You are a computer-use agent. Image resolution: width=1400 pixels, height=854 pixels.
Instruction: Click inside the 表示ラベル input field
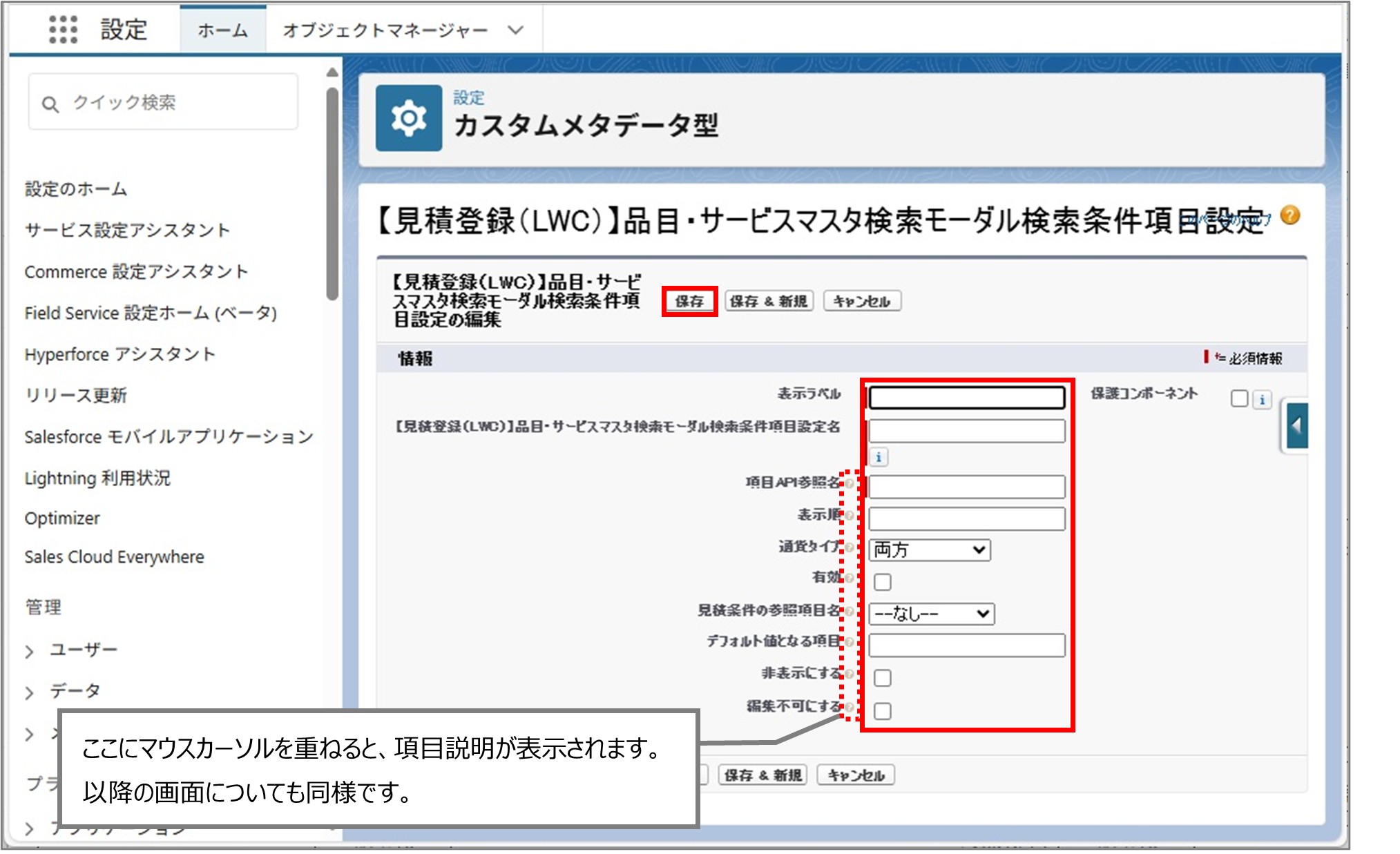point(966,398)
